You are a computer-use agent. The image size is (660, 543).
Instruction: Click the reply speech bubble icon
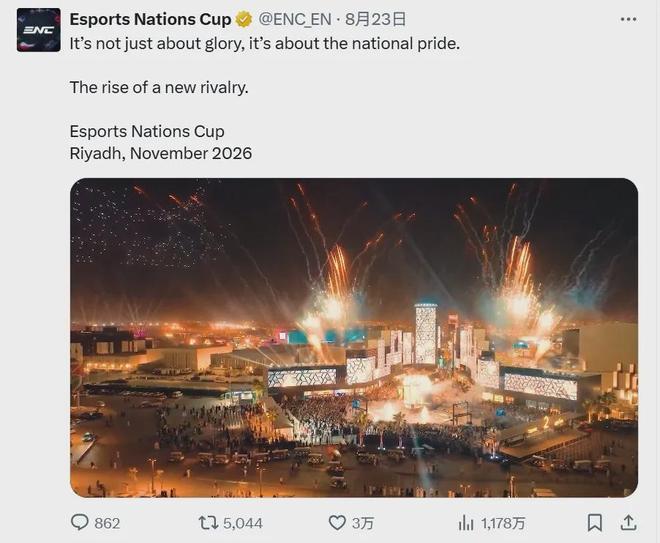(x=80, y=522)
